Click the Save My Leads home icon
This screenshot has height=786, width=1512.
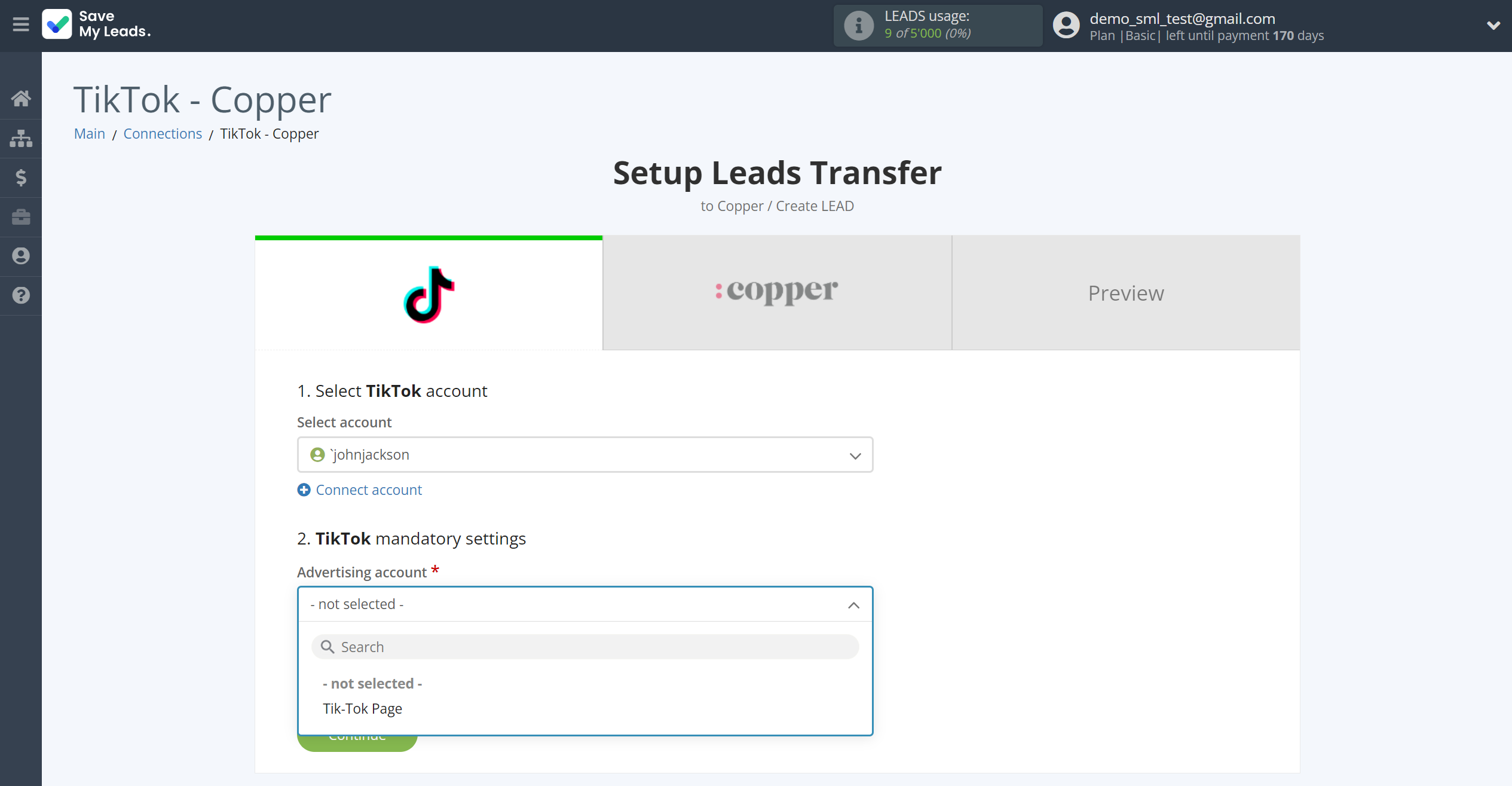[x=21, y=97]
